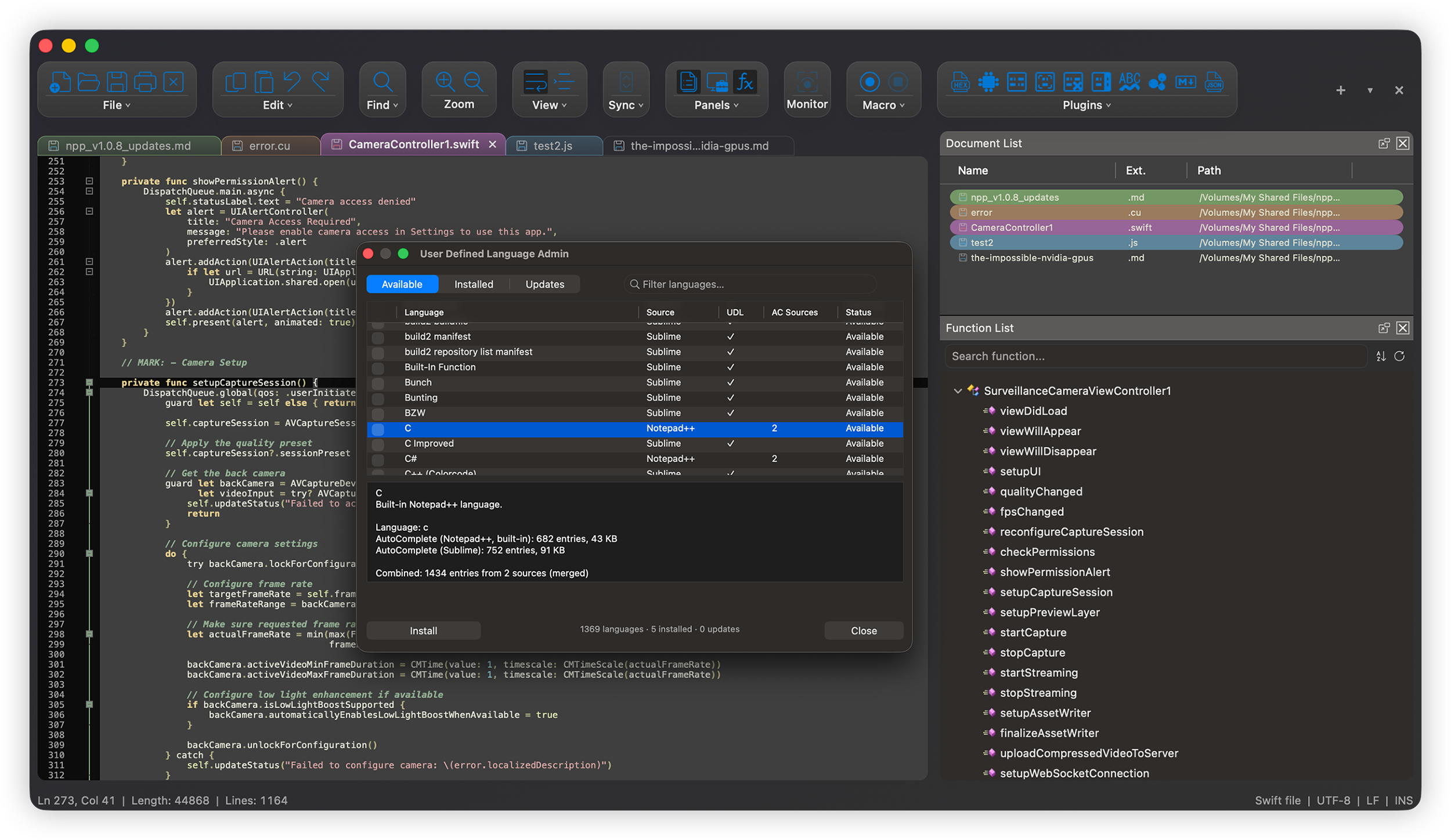This screenshot has height=840, width=1451.
Task: Focus the Filter languages search field
Action: pyautogui.click(x=750, y=284)
